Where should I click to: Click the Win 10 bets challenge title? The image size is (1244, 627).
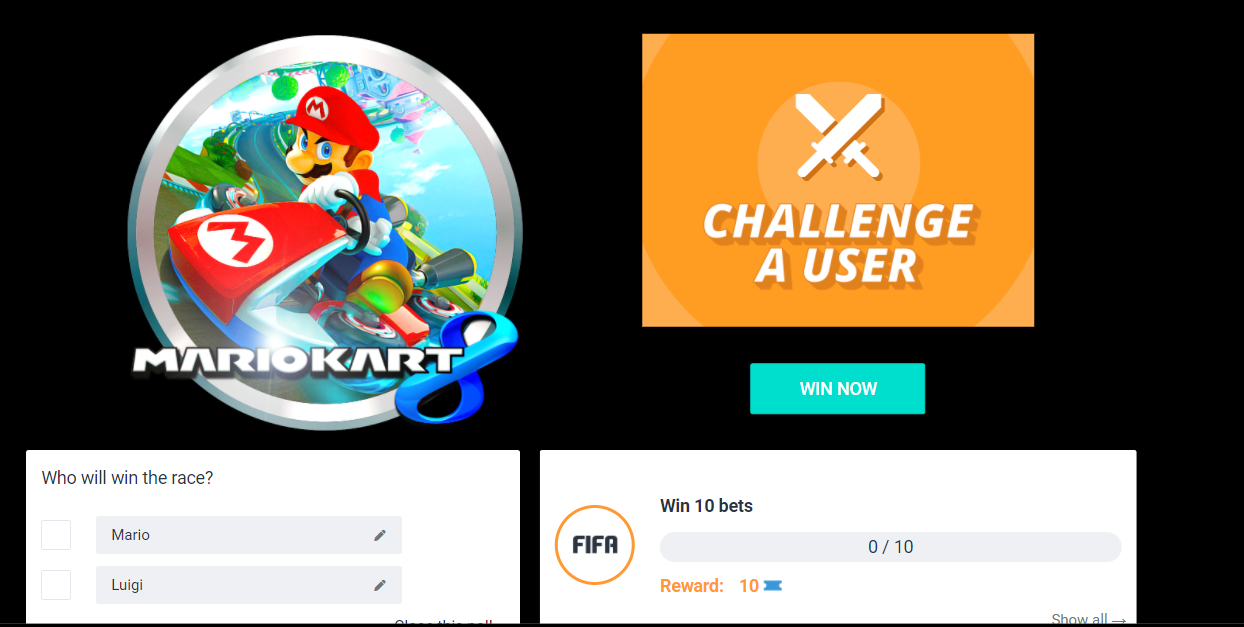click(707, 506)
